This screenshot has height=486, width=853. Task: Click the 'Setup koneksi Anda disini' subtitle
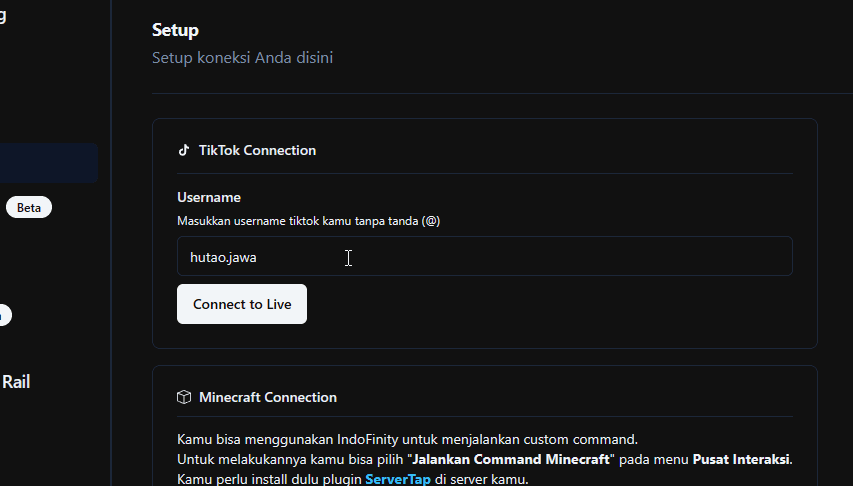click(242, 58)
